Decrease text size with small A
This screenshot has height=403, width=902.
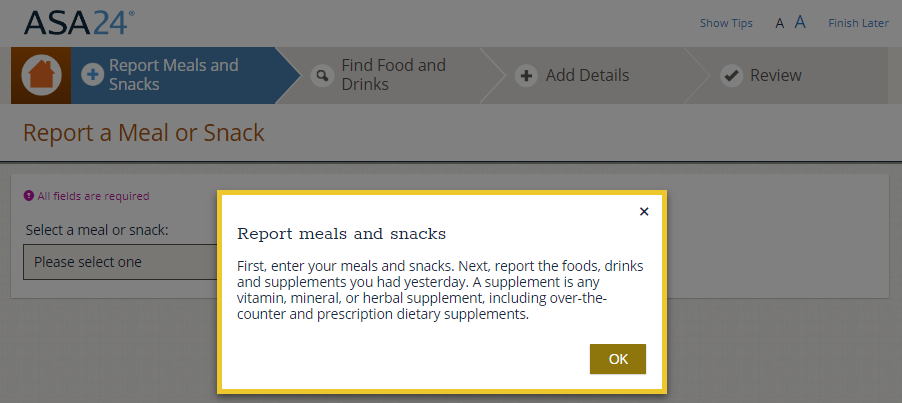(780, 23)
